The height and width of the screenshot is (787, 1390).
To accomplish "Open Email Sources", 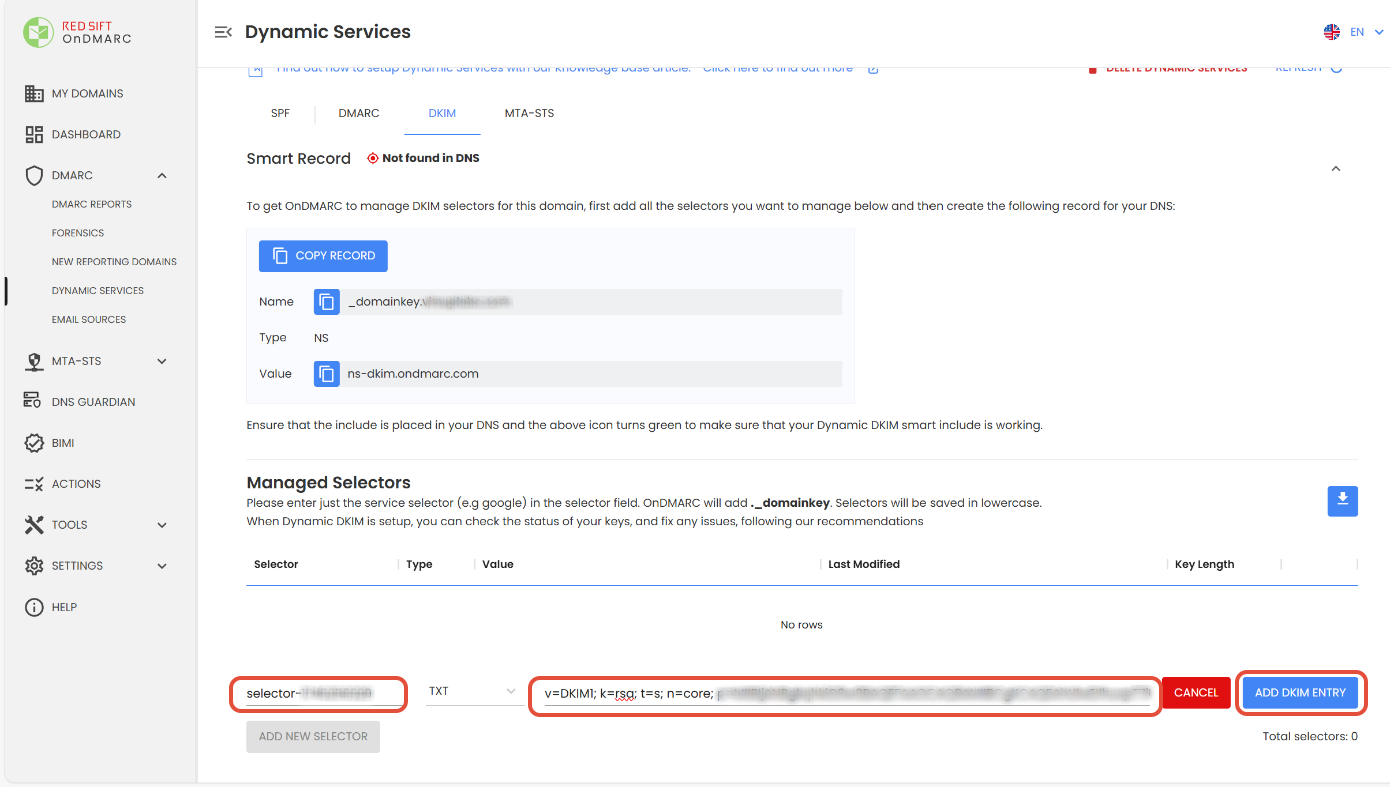I will (89, 320).
